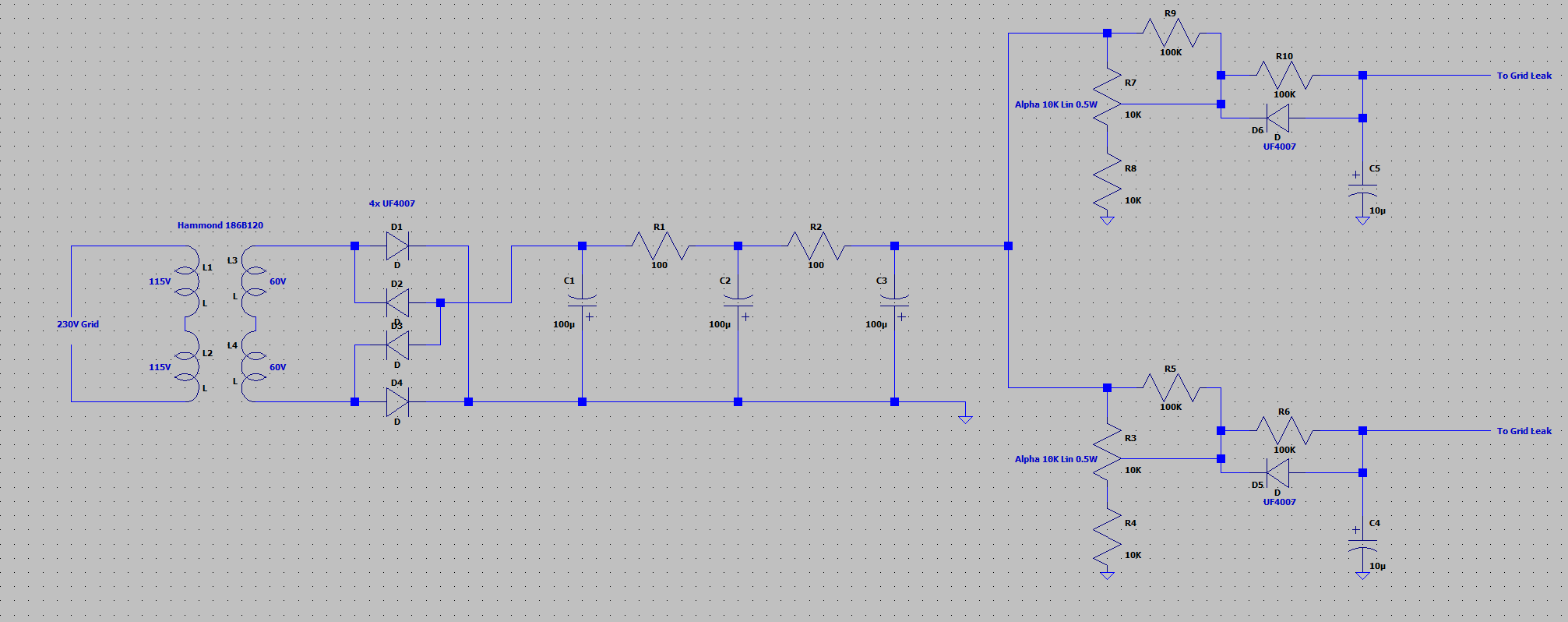The height and width of the screenshot is (622, 1568).
Task: Click the '4x UF4007' bridge rectifier label
Action: click(x=392, y=203)
